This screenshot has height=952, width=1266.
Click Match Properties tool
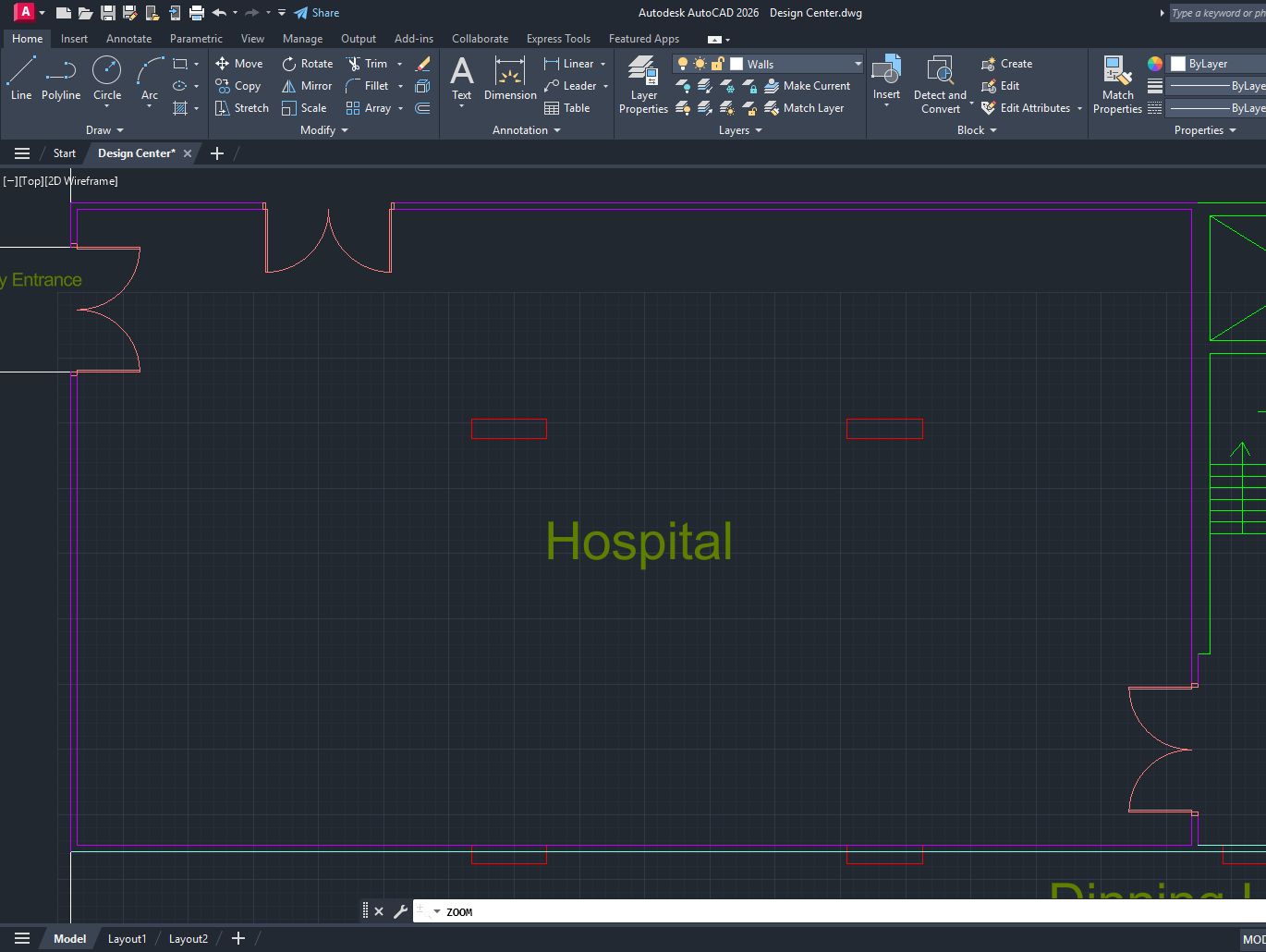pyautogui.click(x=1117, y=84)
